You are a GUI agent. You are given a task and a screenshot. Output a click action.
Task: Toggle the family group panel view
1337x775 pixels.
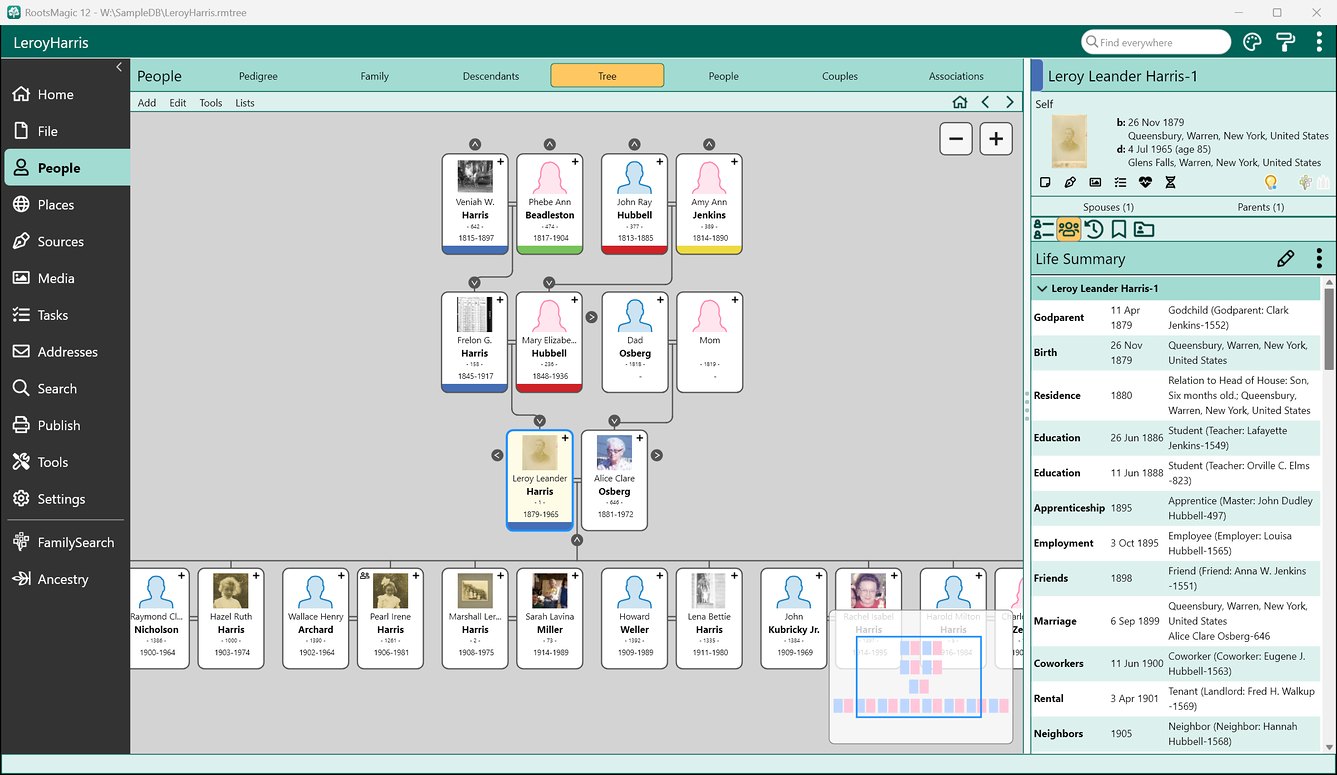[x=1069, y=229]
